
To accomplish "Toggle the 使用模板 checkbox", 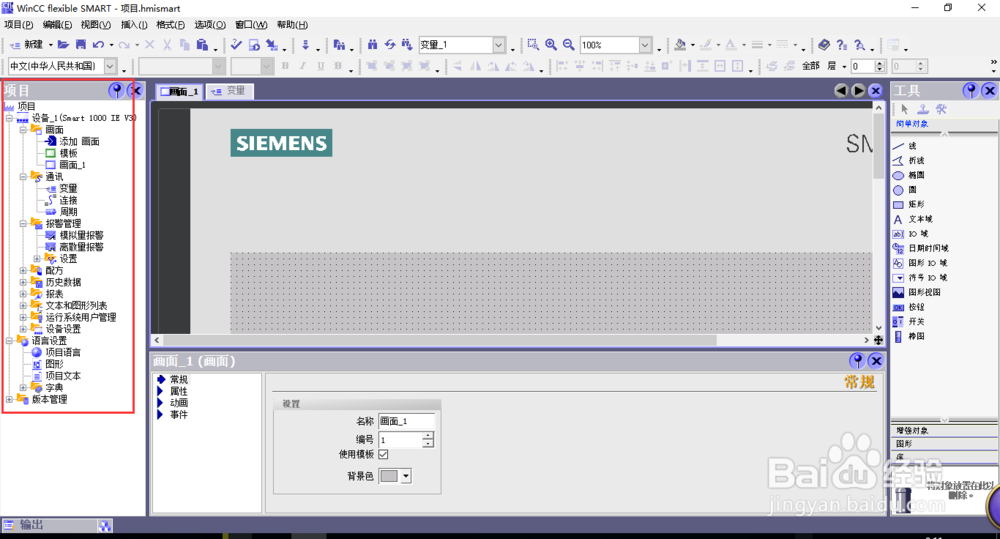I will [383, 454].
